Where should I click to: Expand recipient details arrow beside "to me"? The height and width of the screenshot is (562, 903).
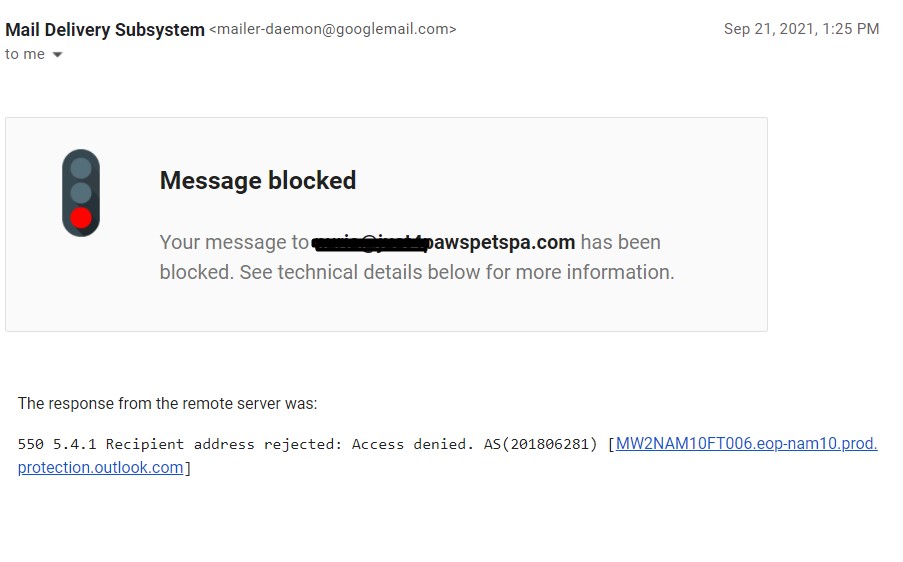[x=57, y=55]
